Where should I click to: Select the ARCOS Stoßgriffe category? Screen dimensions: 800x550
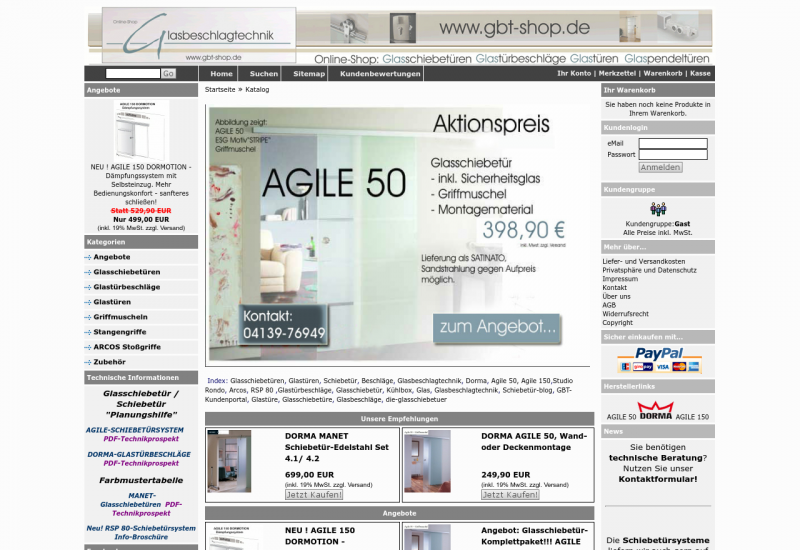pos(127,347)
